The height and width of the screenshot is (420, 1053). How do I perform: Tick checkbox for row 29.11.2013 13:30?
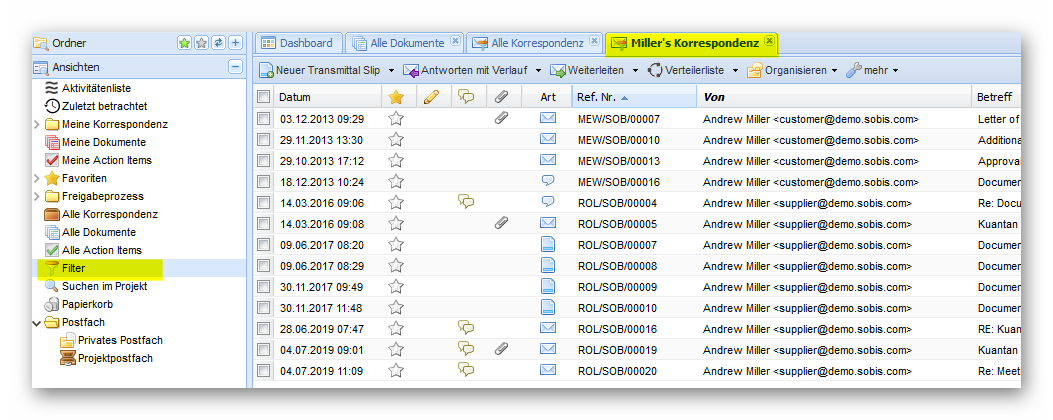pos(264,140)
